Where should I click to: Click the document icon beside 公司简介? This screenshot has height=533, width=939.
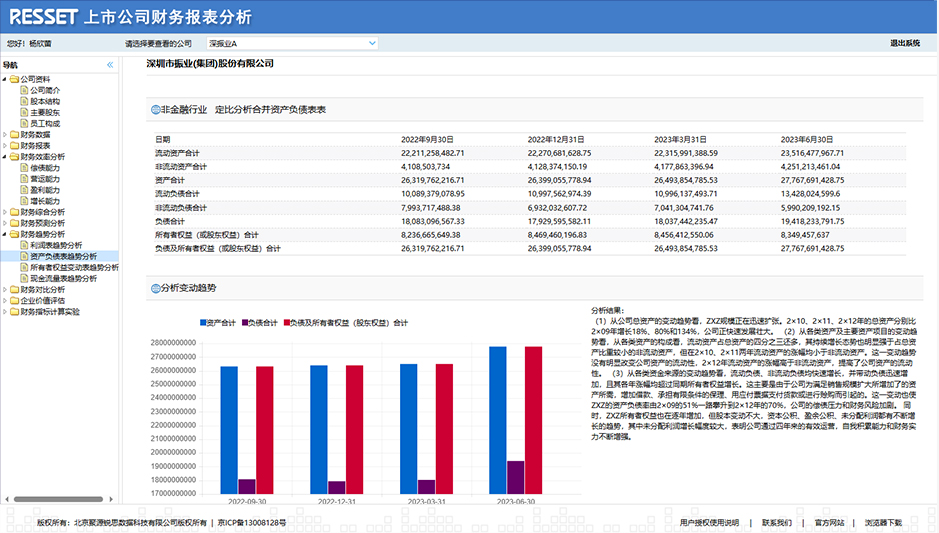click(25, 90)
